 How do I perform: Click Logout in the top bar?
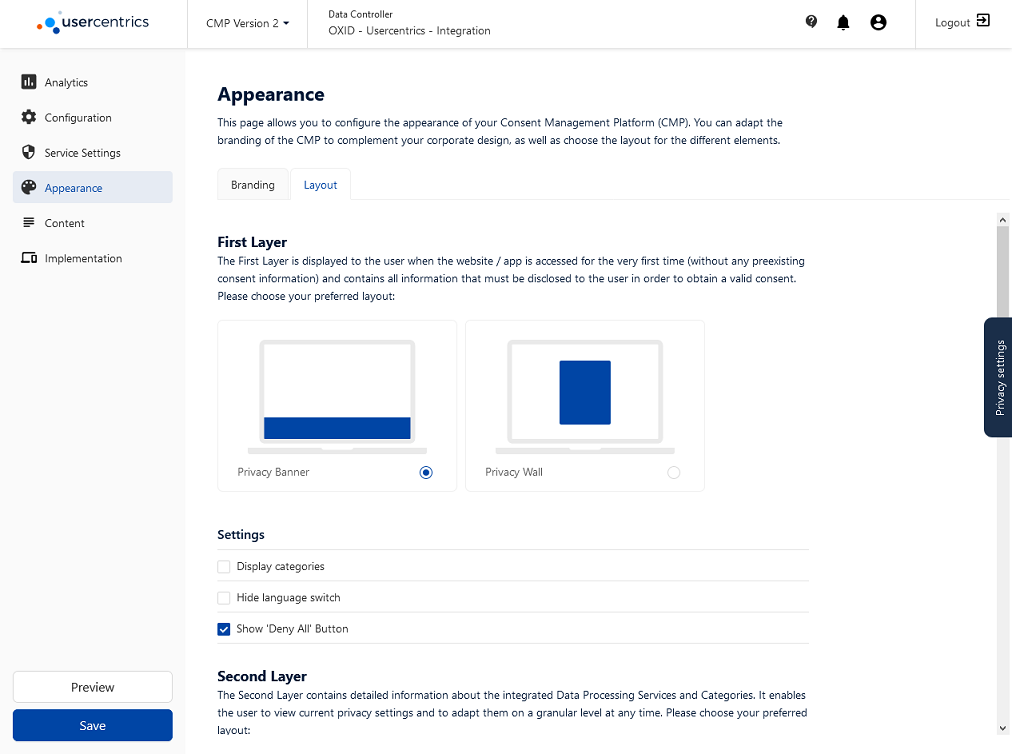[962, 22]
